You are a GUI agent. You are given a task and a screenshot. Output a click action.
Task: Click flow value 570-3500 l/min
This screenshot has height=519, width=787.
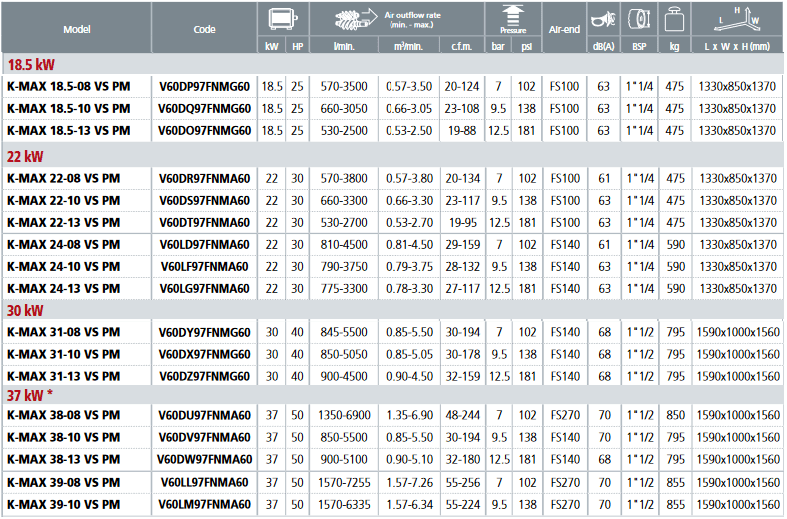(x=344, y=86)
